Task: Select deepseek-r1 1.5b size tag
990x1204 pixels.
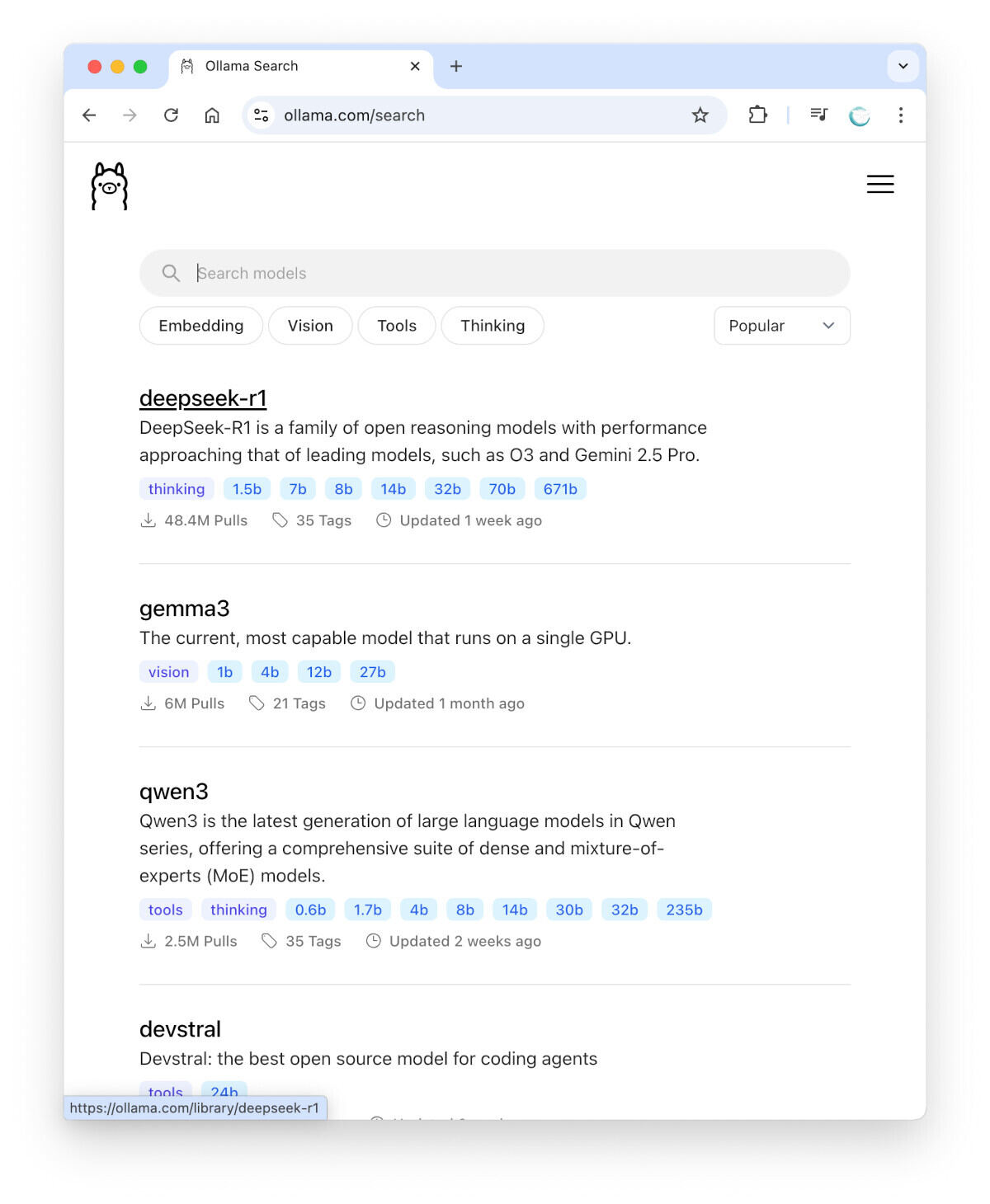Action: point(247,489)
